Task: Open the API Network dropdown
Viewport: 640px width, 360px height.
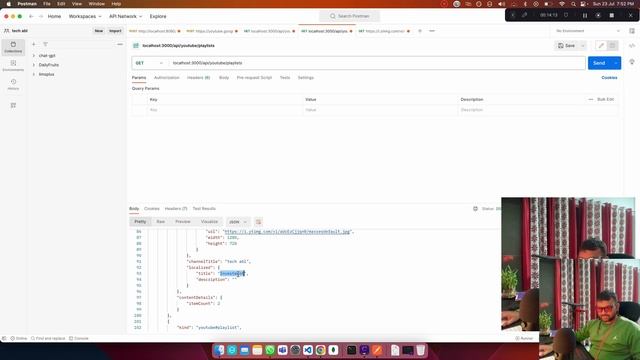Action: pyautogui.click(x=125, y=16)
